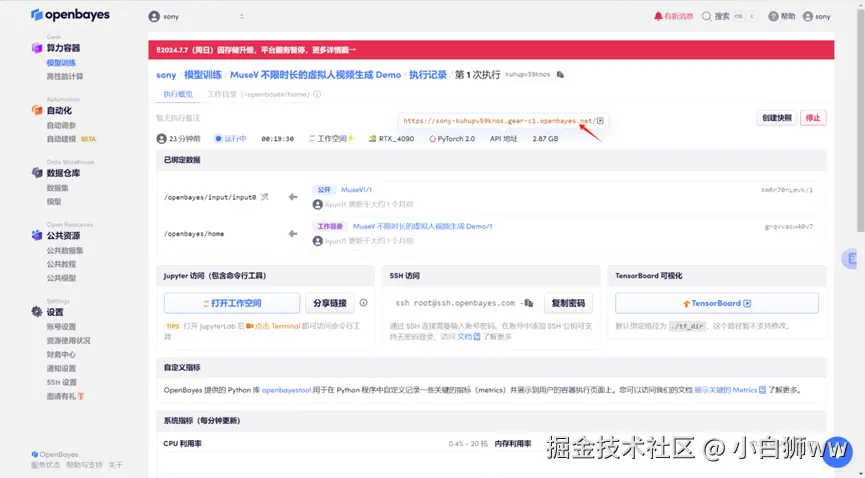Open the TensorBoard button
Screen dimensions: 865x478
tap(717, 304)
